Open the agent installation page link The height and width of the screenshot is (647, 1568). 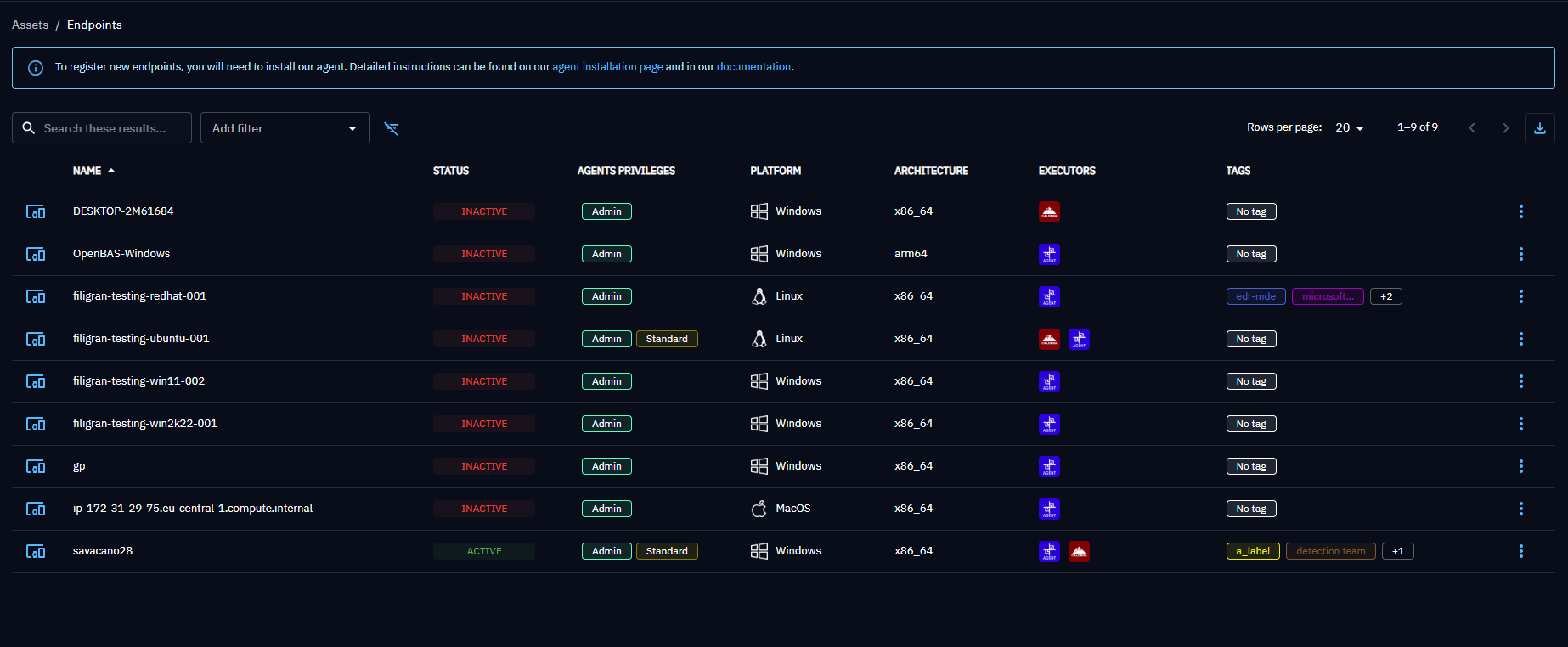click(607, 67)
